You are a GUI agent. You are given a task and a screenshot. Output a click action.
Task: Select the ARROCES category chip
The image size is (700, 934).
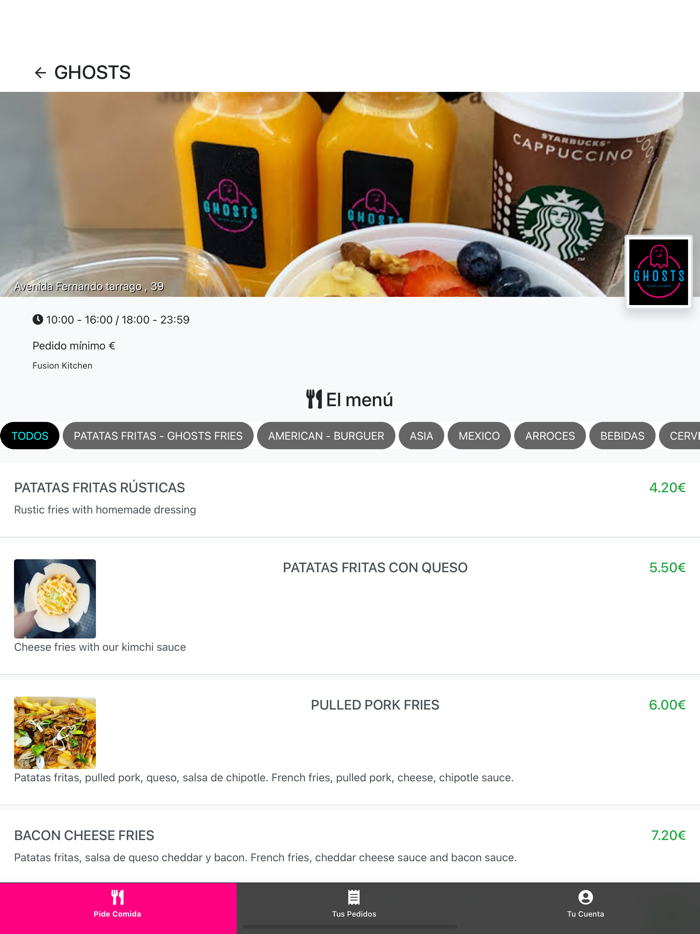550,435
